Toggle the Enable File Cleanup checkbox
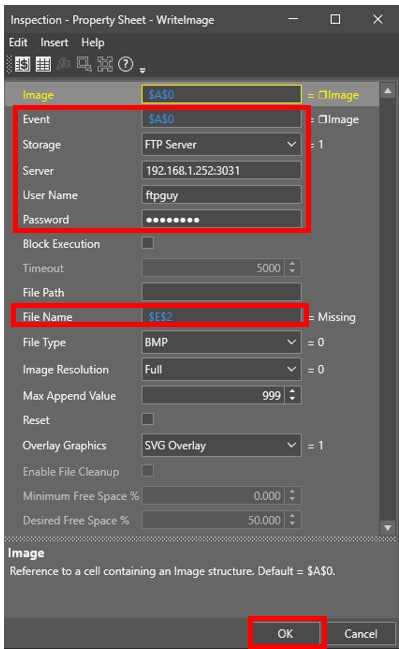 [x=148, y=471]
